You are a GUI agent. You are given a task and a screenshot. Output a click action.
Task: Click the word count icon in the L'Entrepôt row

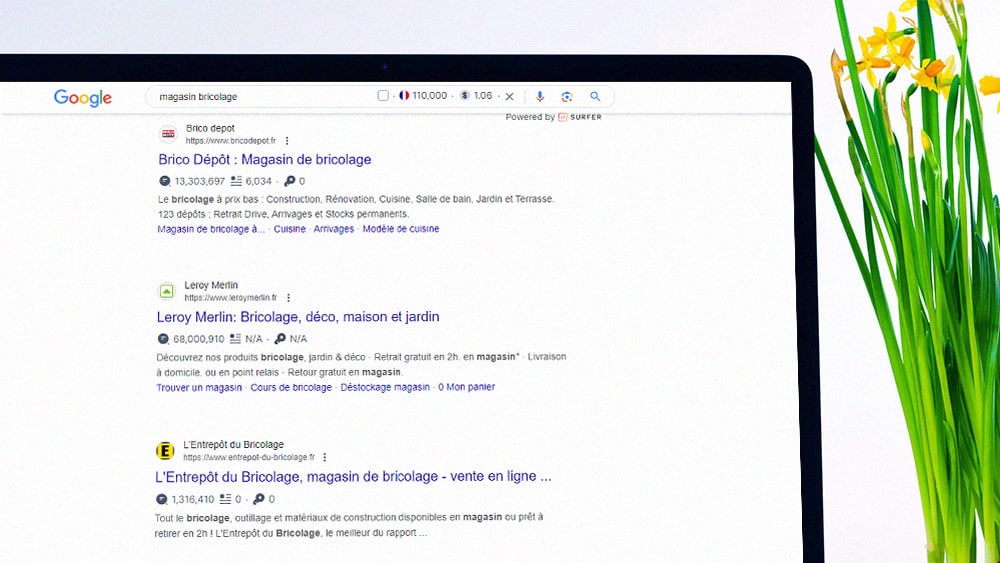pos(225,499)
